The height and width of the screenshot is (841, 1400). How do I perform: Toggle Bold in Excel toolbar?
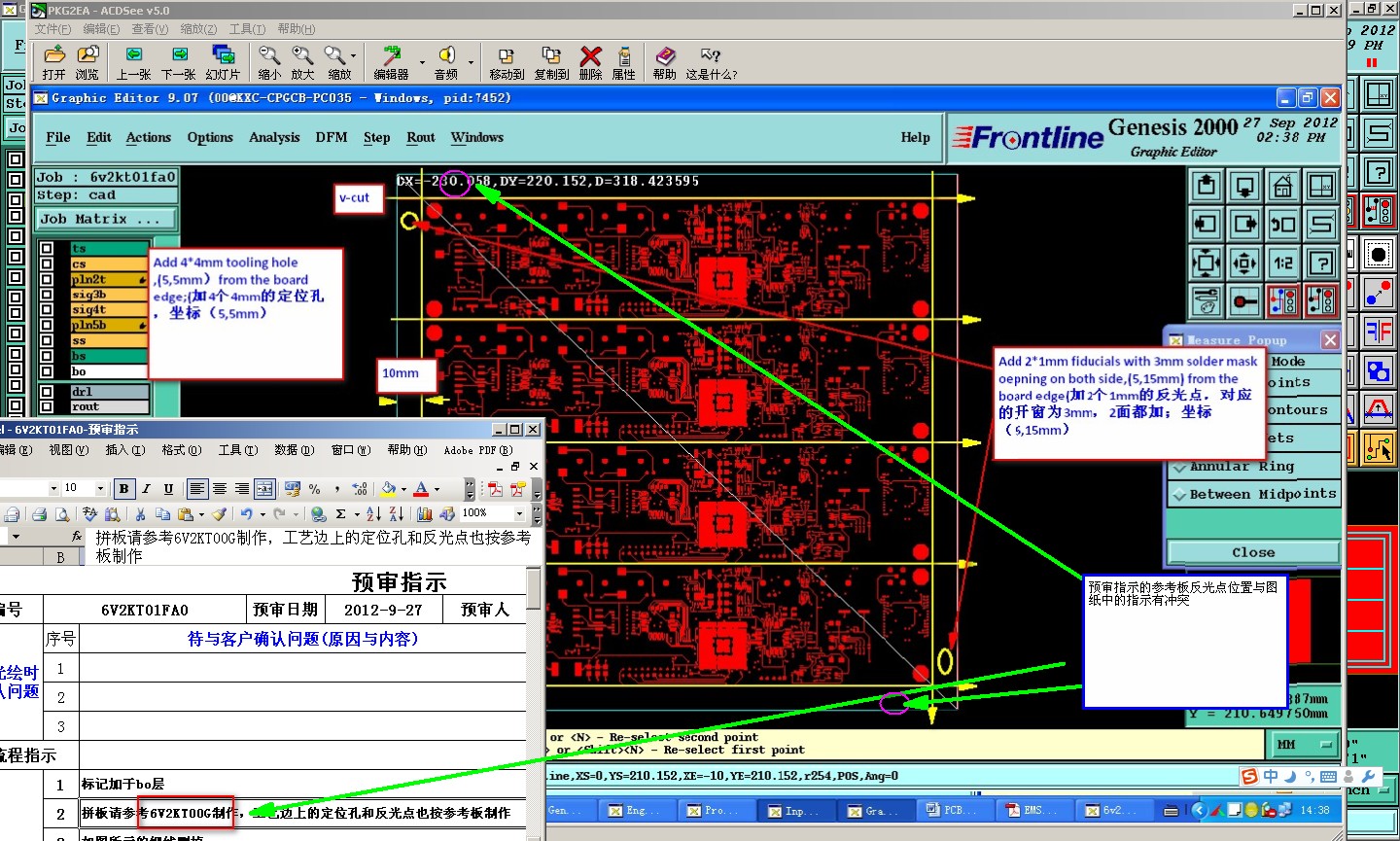click(x=123, y=488)
